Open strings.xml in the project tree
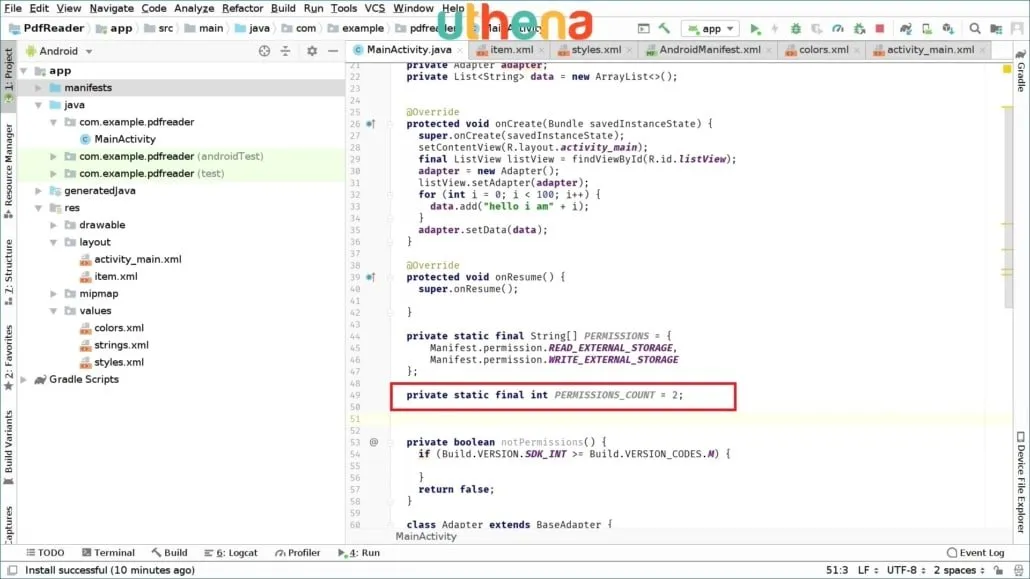Screen dimensions: 1030x579 (121, 345)
